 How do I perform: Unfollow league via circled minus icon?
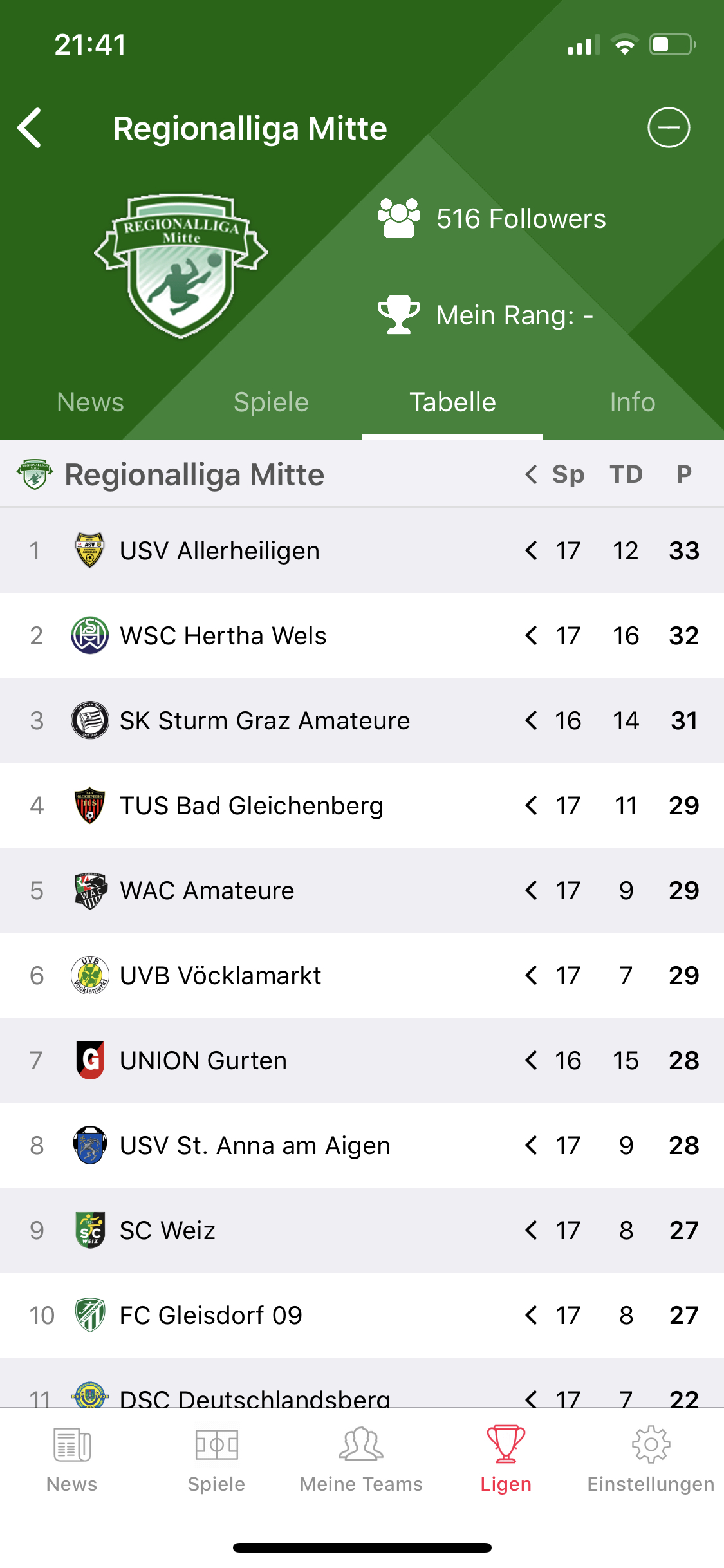click(x=669, y=127)
